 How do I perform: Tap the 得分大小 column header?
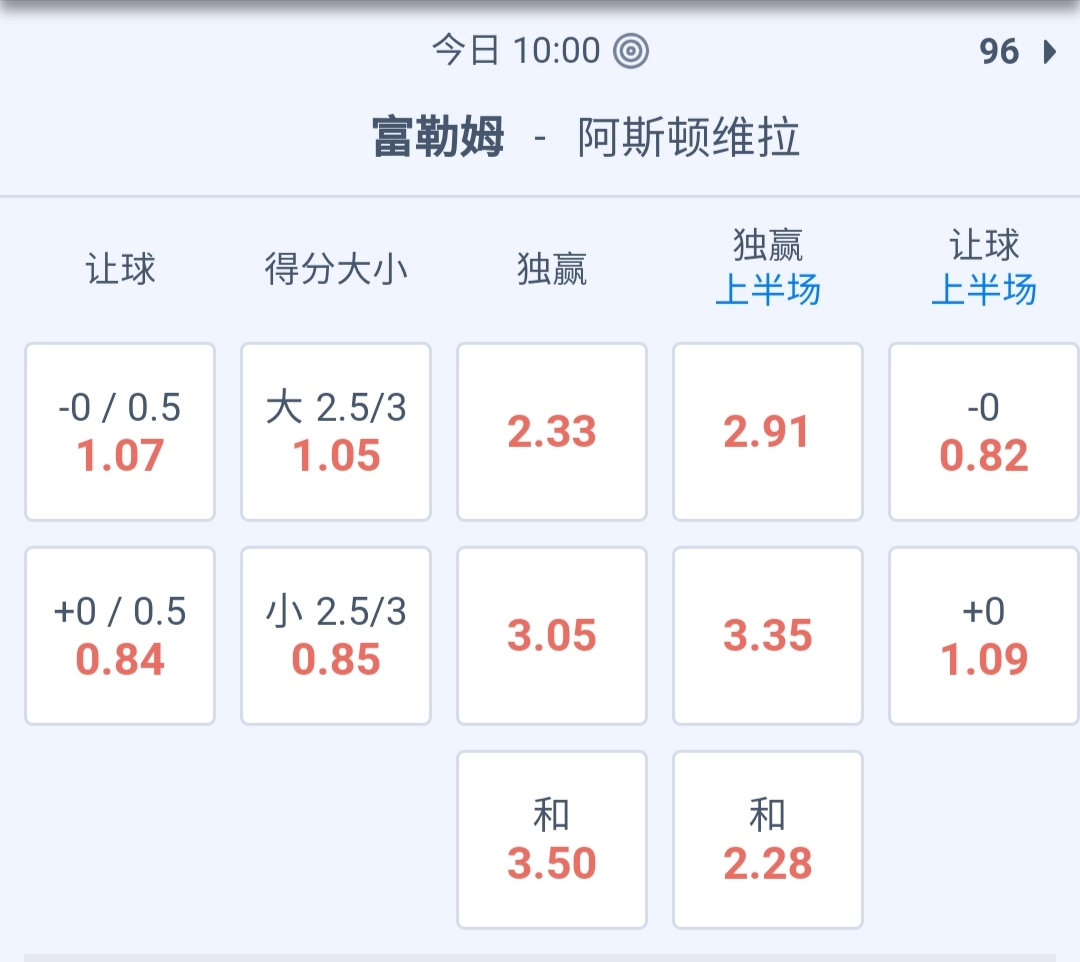336,269
